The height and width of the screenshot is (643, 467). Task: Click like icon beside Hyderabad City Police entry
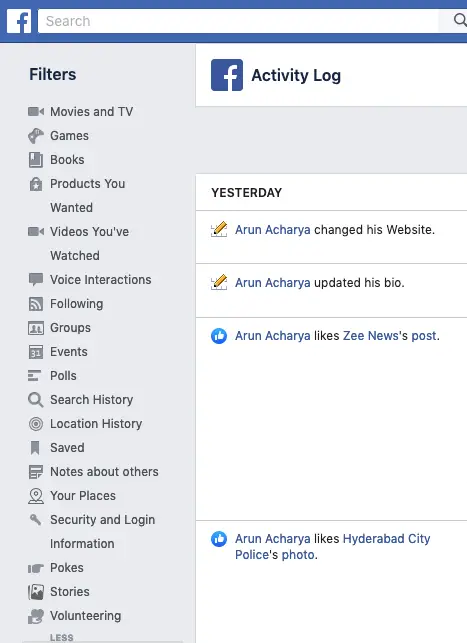coord(219,539)
